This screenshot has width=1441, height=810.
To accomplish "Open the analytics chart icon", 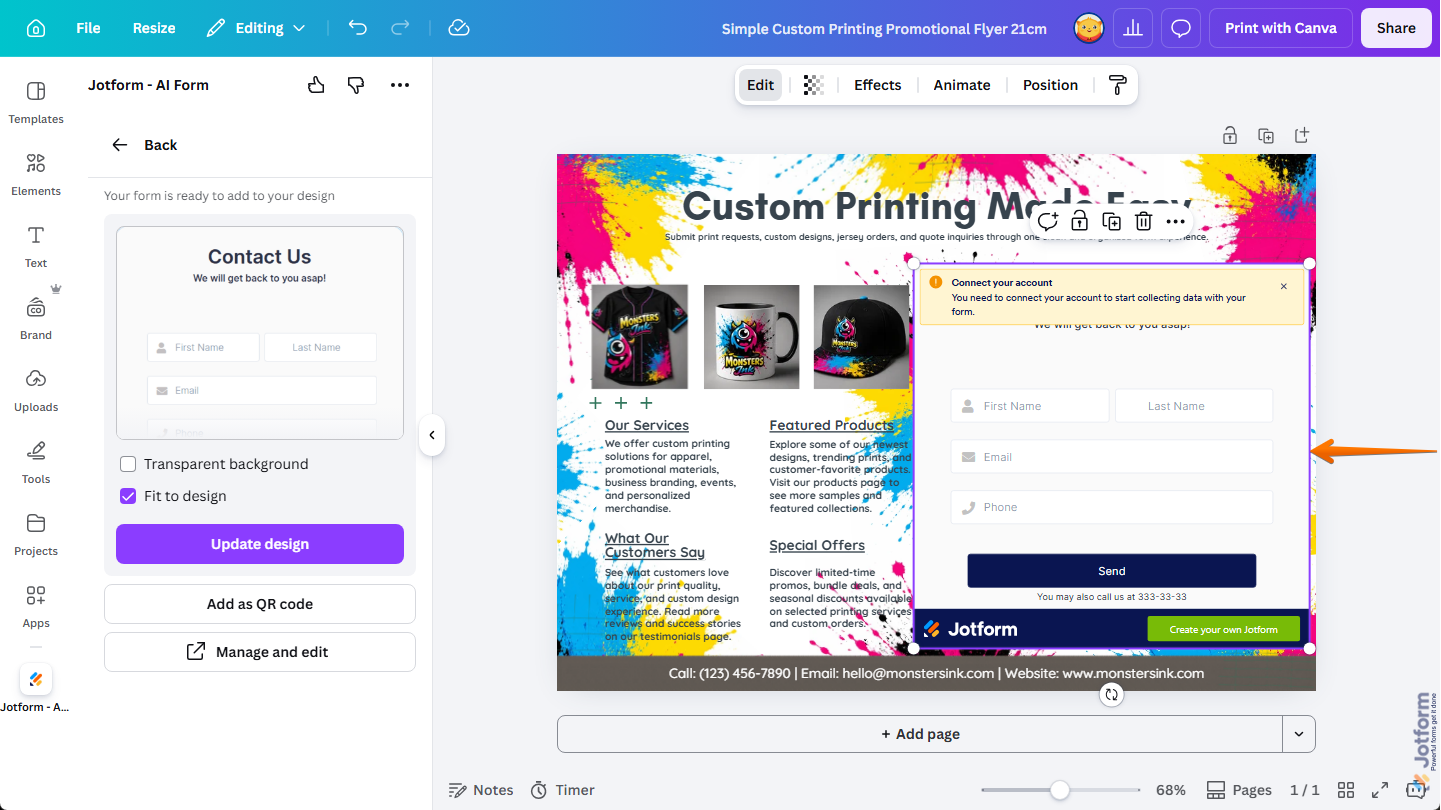I will click(x=1133, y=28).
